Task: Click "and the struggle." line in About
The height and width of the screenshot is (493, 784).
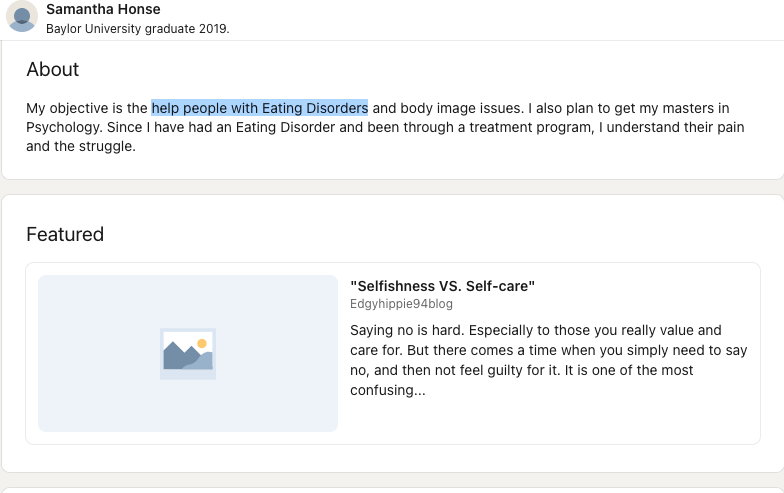Action: pyautogui.click(x=81, y=146)
